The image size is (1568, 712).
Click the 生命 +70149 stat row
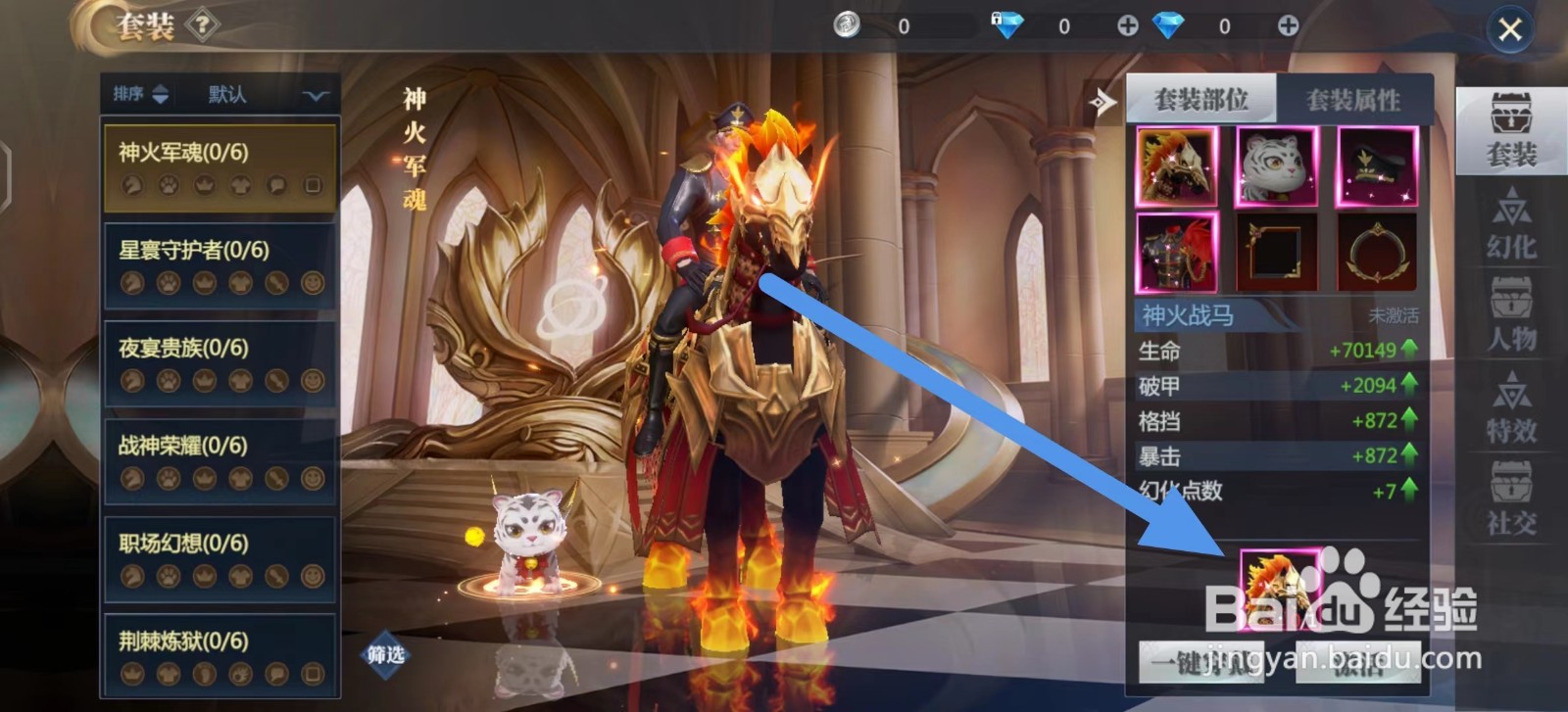[x=1278, y=350]
